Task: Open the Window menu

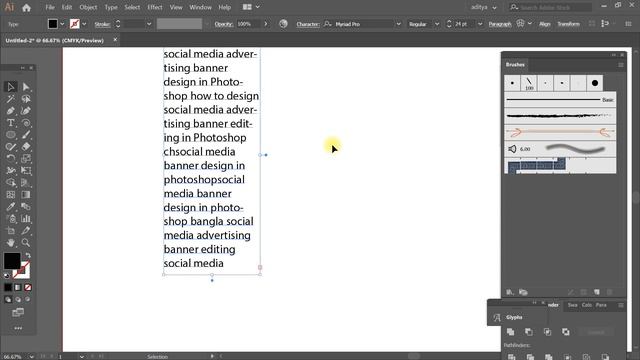Action: pyautogui.click(x=200, y=7)
